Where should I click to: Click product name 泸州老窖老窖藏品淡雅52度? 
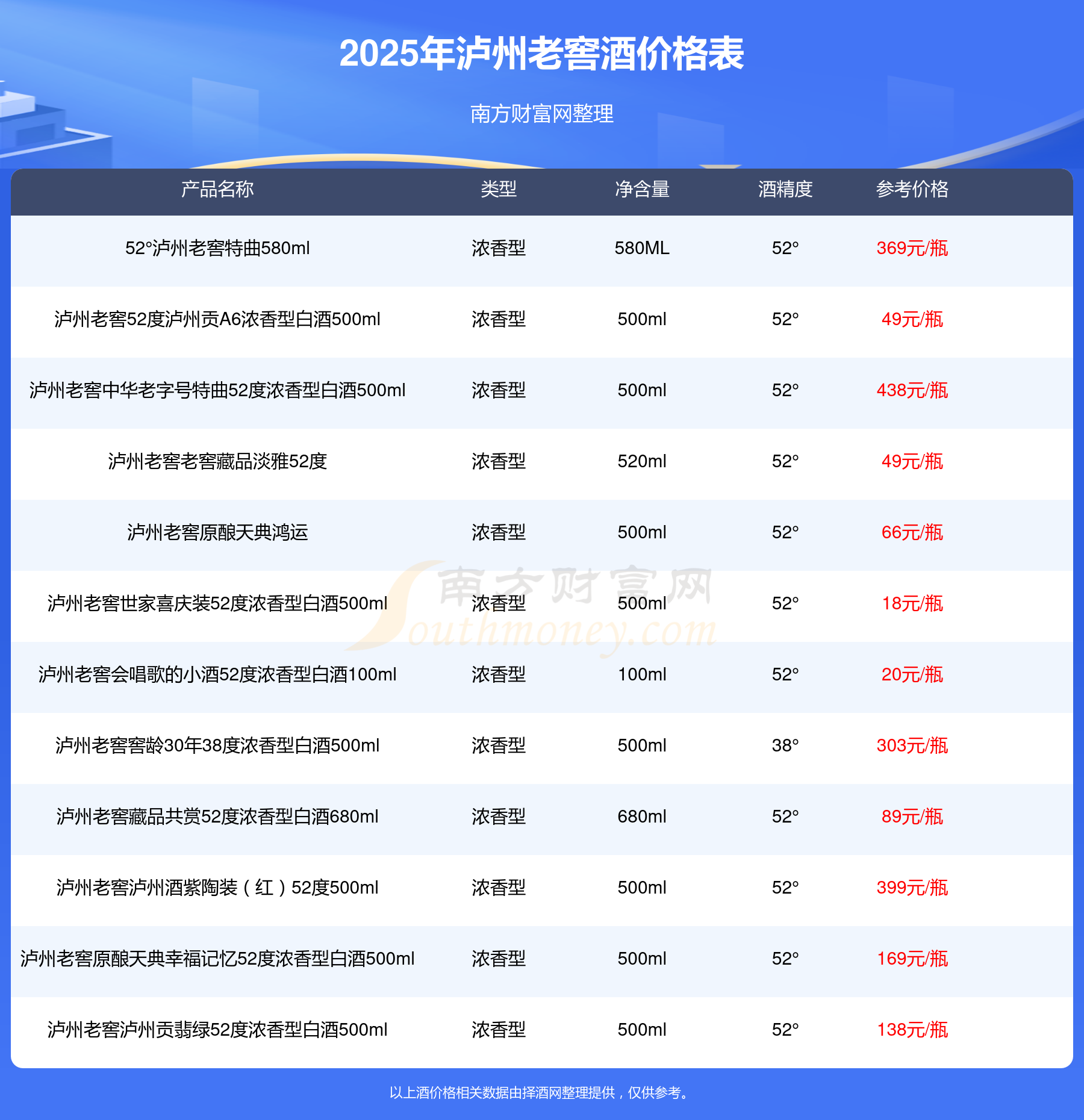[x=217, y=461]
